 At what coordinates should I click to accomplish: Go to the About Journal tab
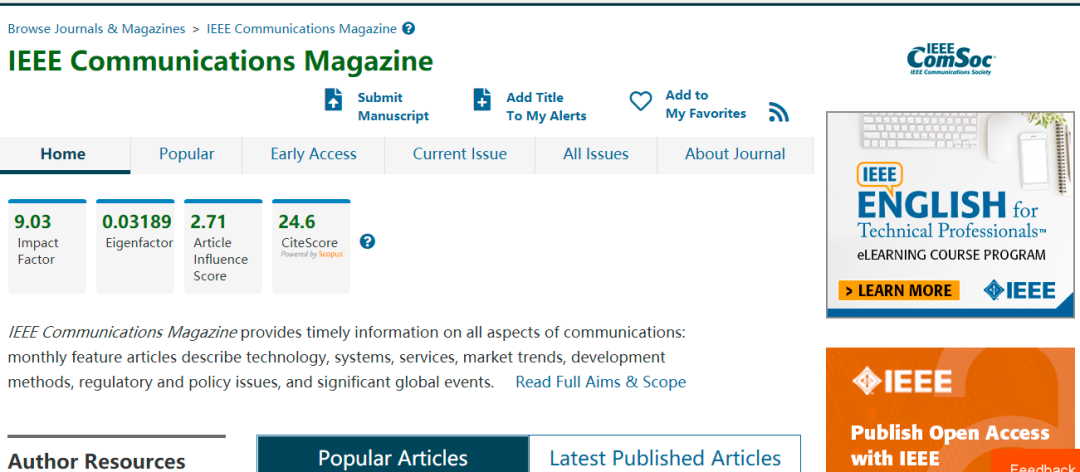[x=735, y=154]
